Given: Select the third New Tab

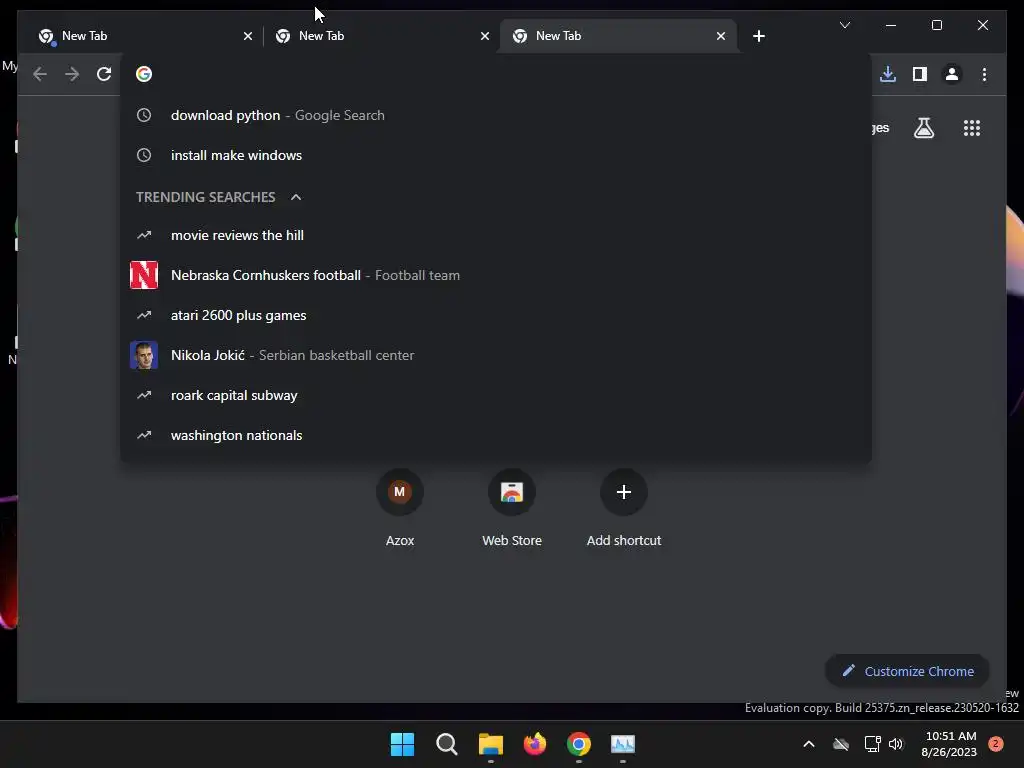Looking at the screenshot, I should [617, 36].
